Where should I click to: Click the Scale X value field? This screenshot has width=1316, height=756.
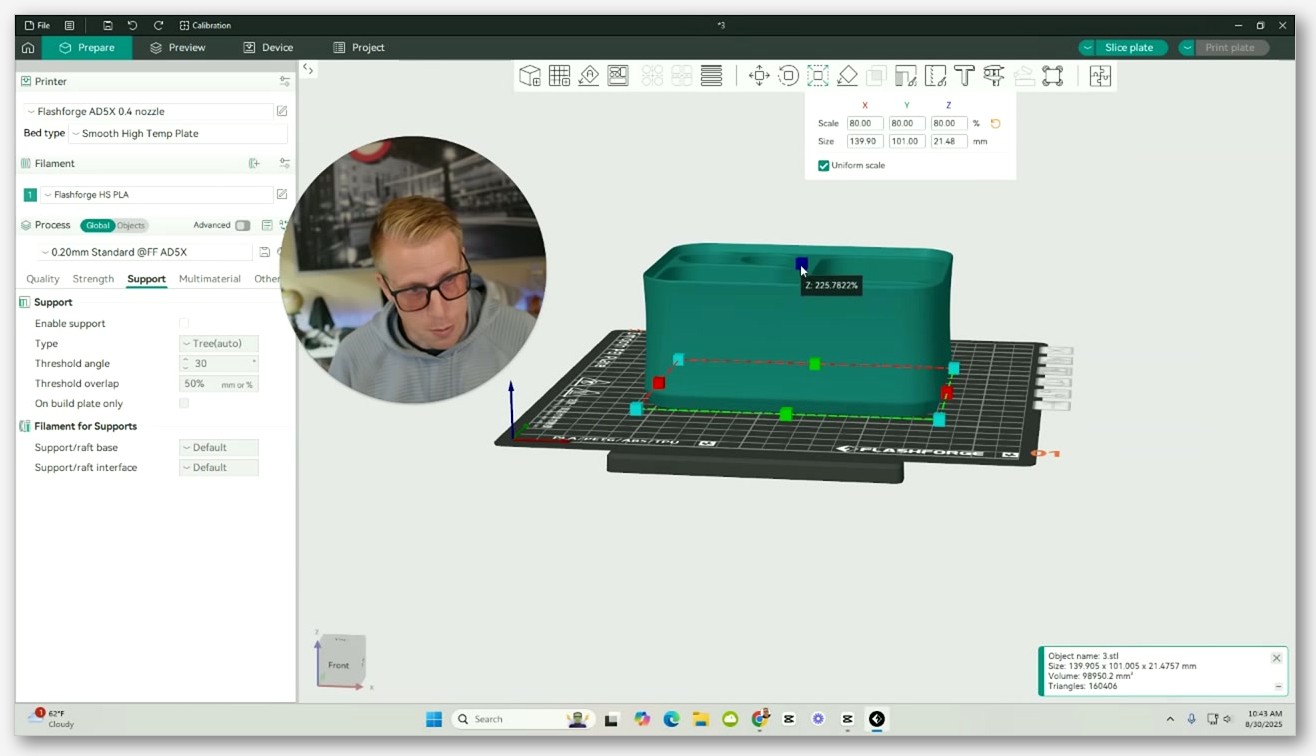tap(865, 124)
